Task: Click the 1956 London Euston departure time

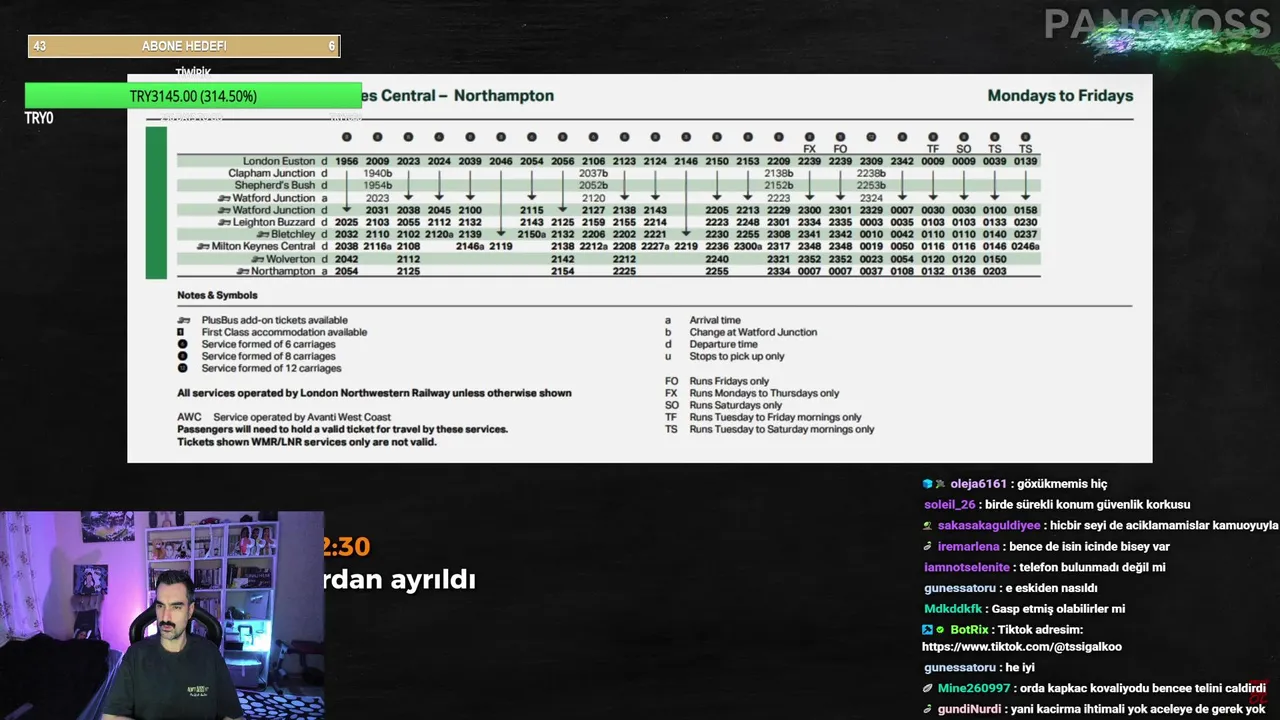Action: [x=347, y=161]
